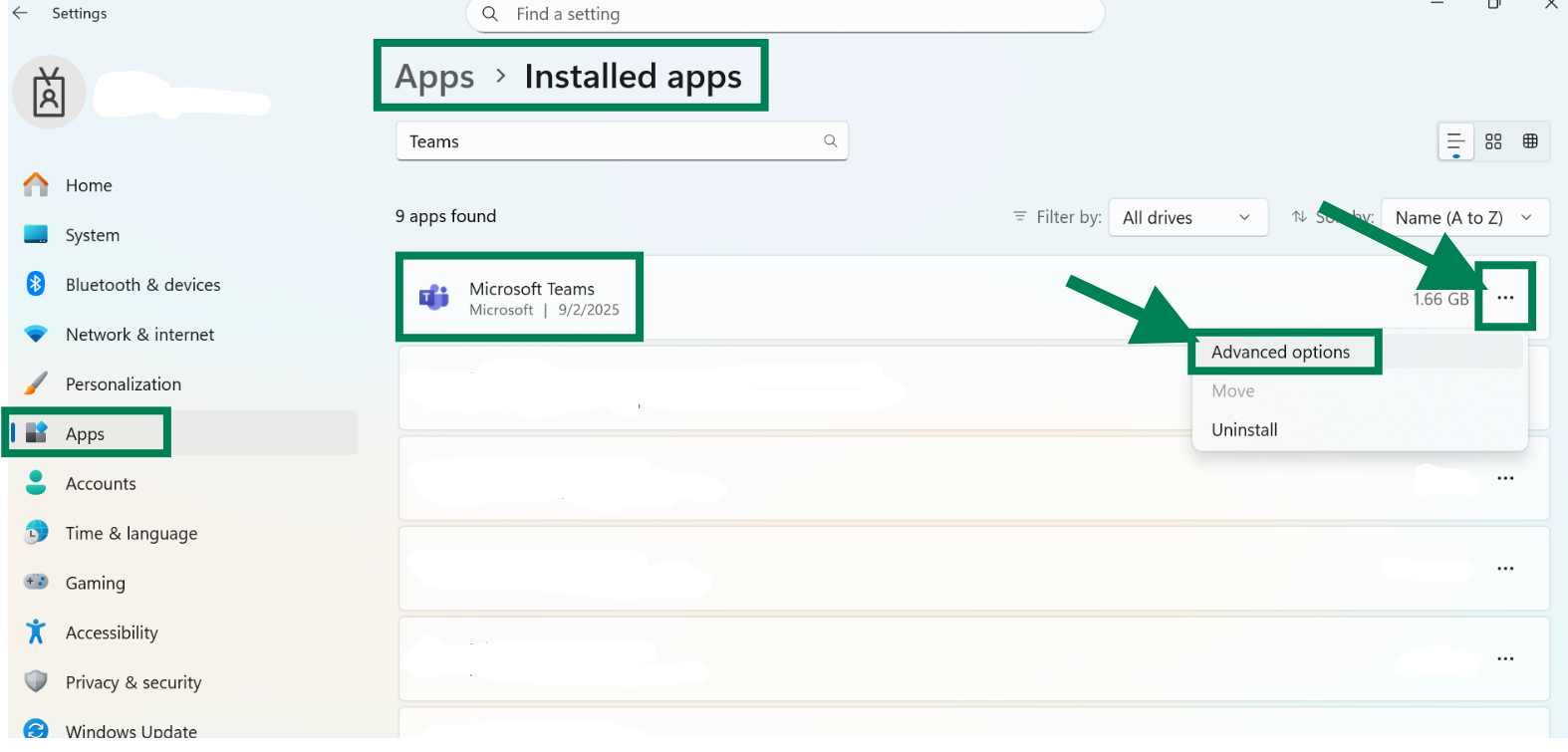This screenshot has height=752, width=1568.
Task: Open Windows Update from the sidebar
Action: [110, 731]
